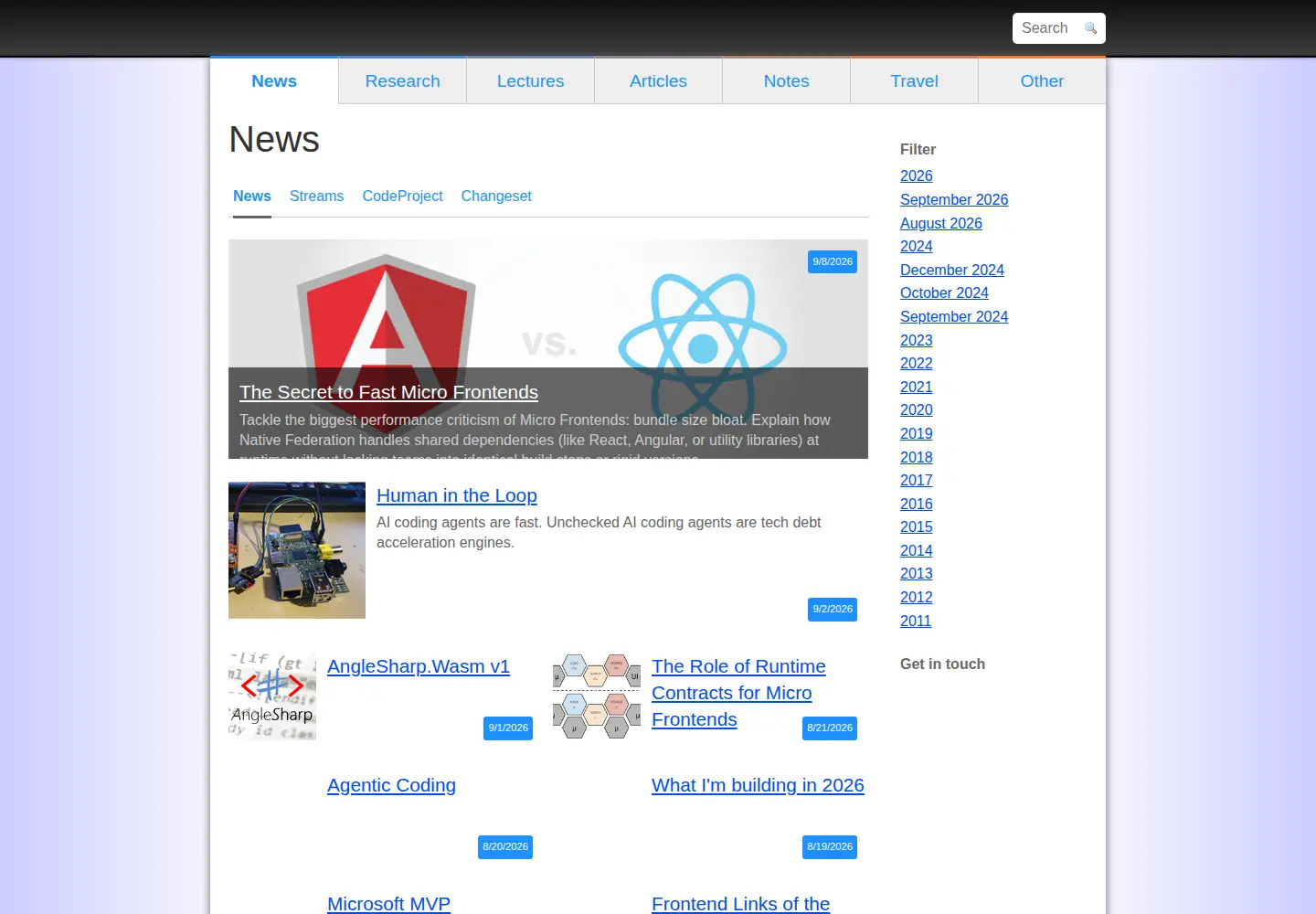Click the 8/21/2026 date badge
This screenshot has width=1316, height=914.
tap(830, 728)
